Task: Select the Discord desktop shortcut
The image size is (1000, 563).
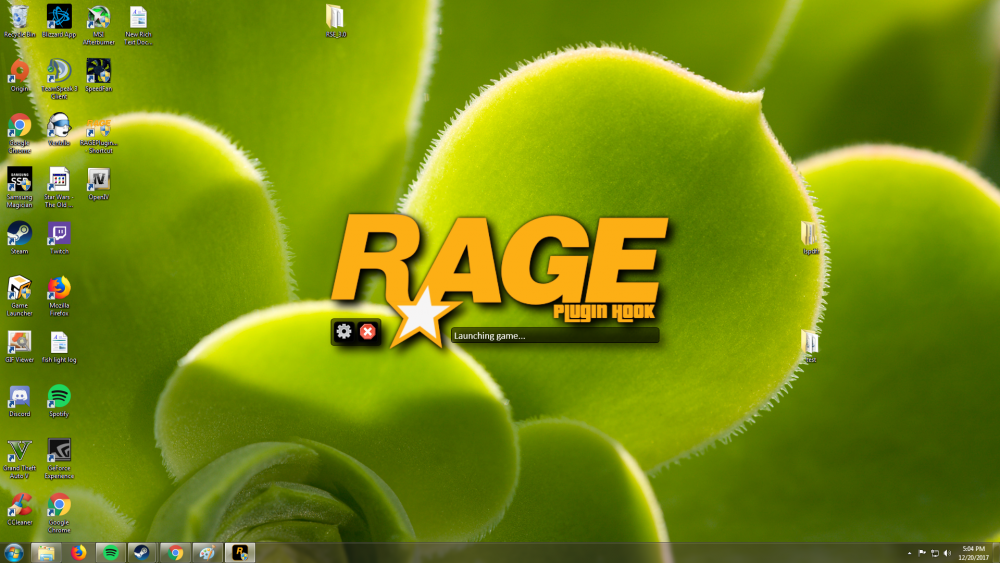Action: pos(20,400)
